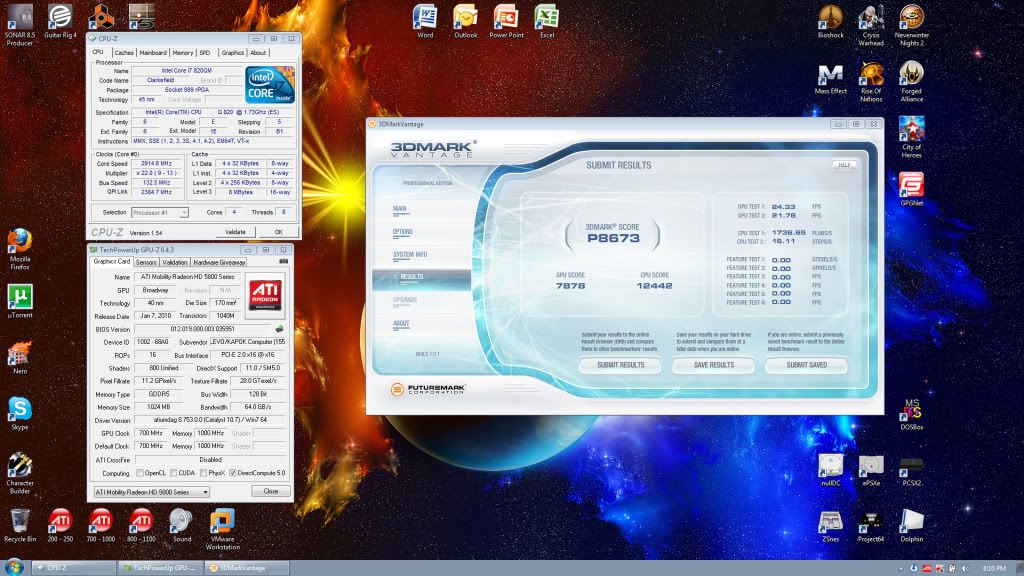Open the Windows Start menu orb
Screen dimensions: 1024x576
tap(14, 567)
